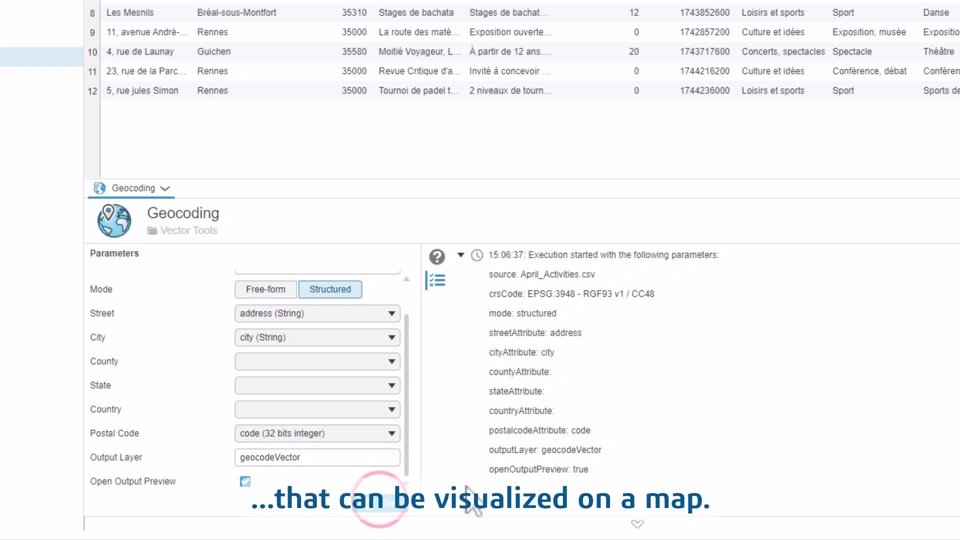Select row number 9 header

click(x=92, y=32)
